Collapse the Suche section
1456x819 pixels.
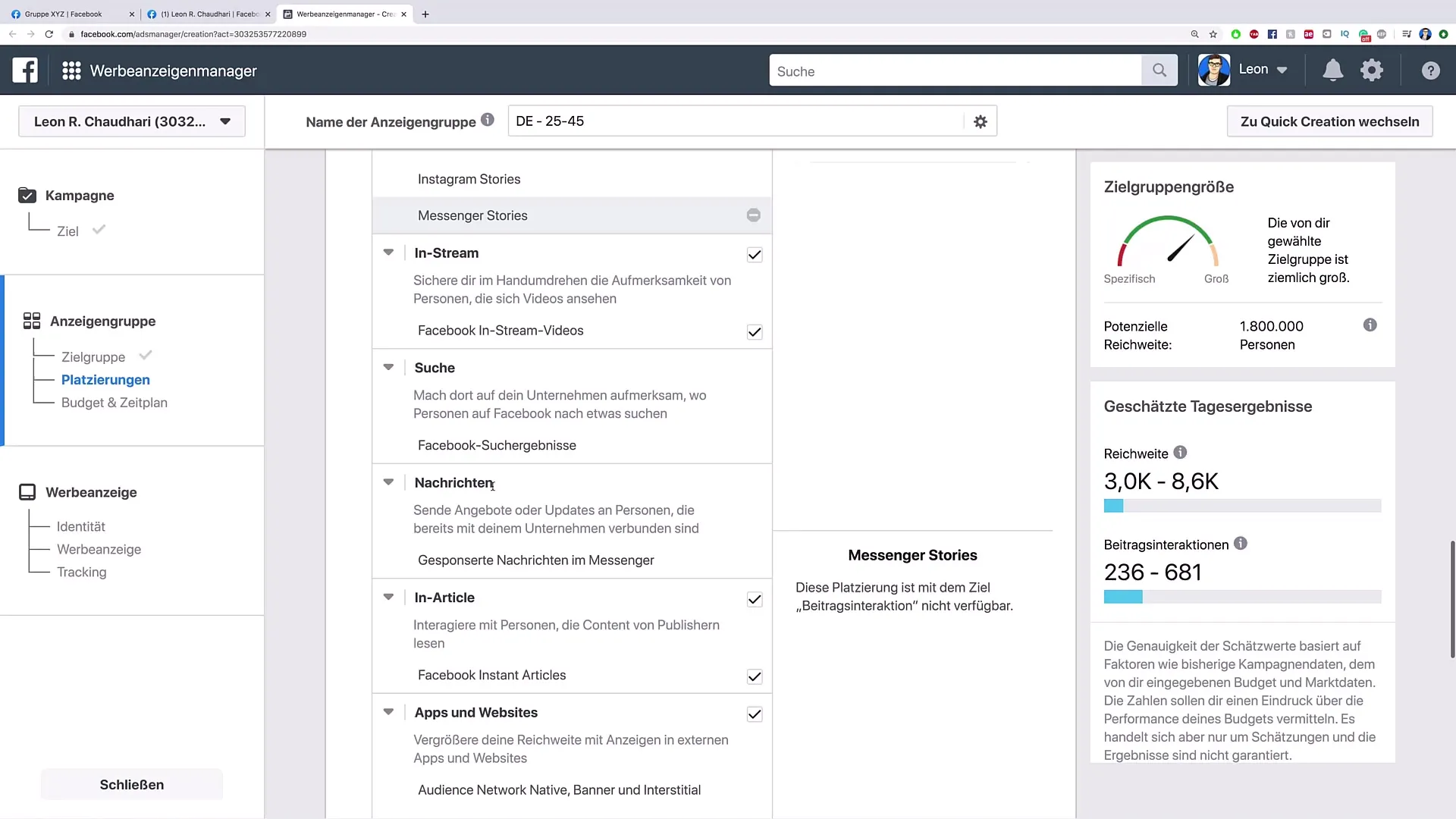point(388,367)
